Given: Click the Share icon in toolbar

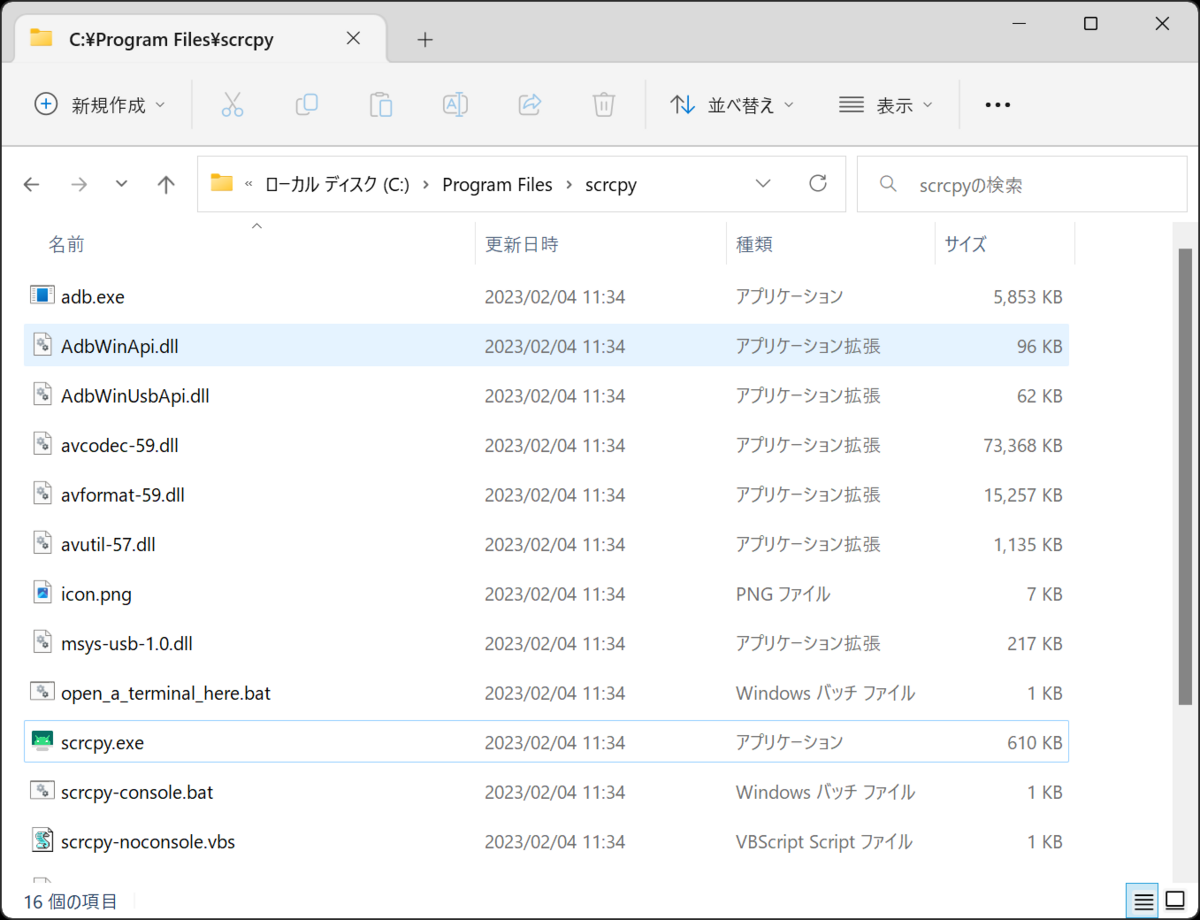Looking at the screenshot, I should 530,104.
